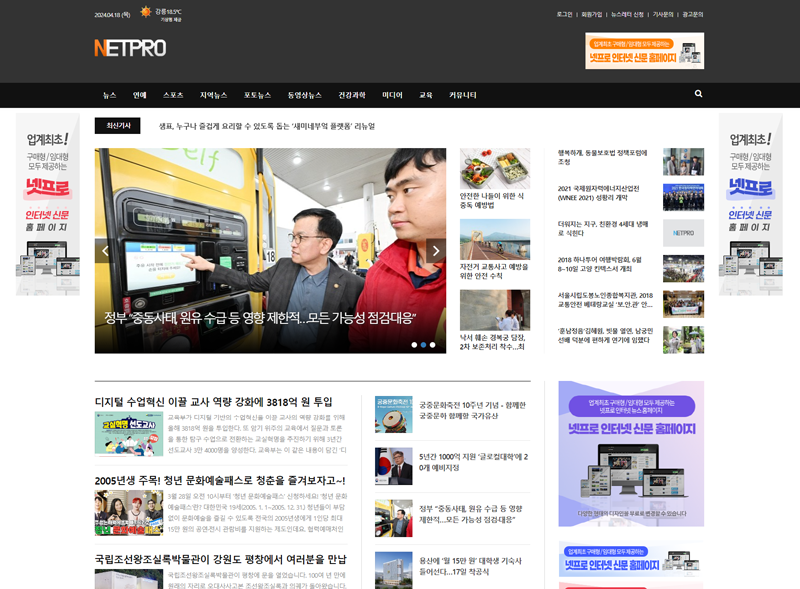Go to previous slide with left arrow
This screenshot has width=800, height=589.
tap(105, 250)
